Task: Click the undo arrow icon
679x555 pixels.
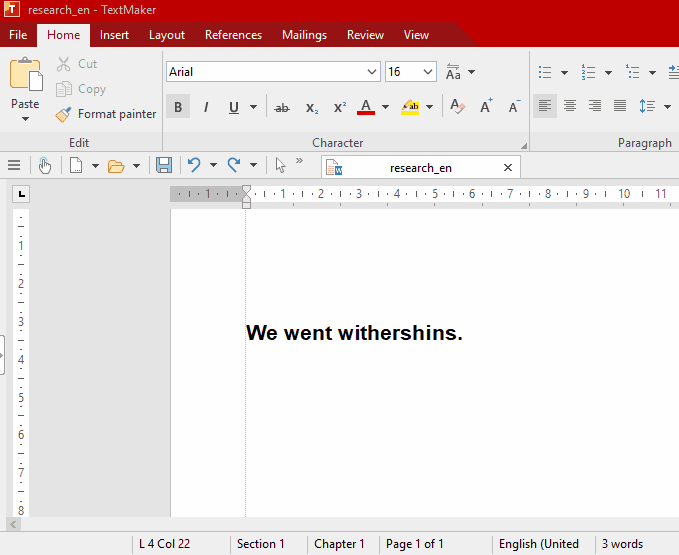Action: (x=194, y=165)
